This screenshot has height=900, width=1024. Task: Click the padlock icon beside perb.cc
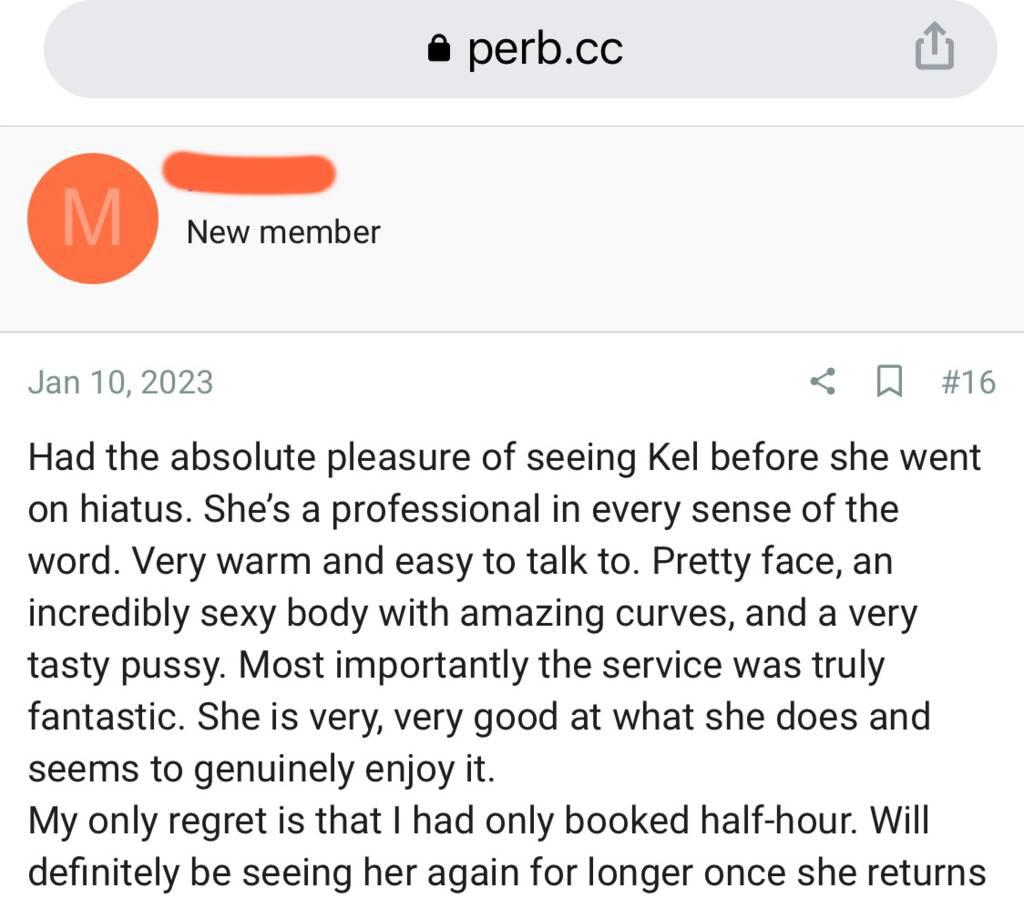click(x=438, y=49)
